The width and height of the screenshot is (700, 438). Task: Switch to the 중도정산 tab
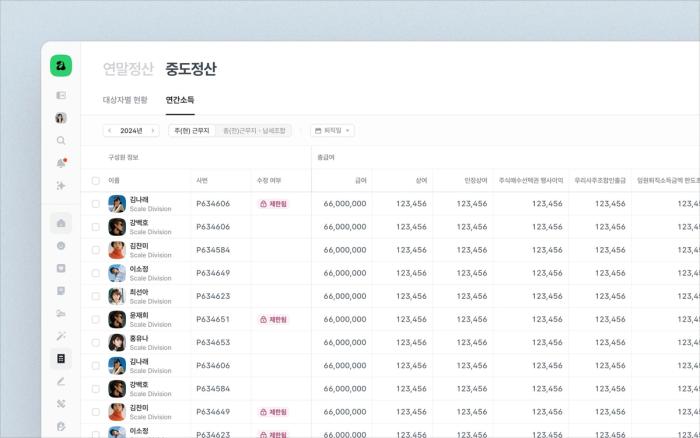191,68
